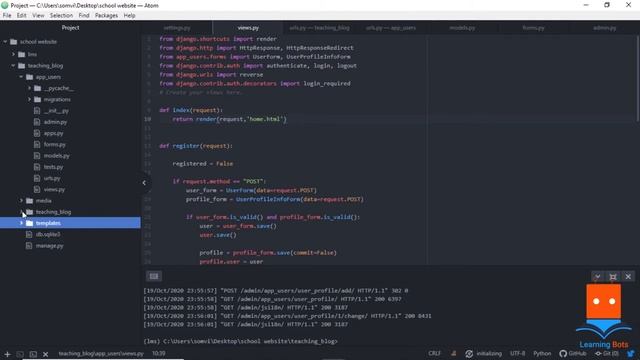640x360 pixels.
Task: Expand the migrations folder arrow
Action: click(29, 99)
